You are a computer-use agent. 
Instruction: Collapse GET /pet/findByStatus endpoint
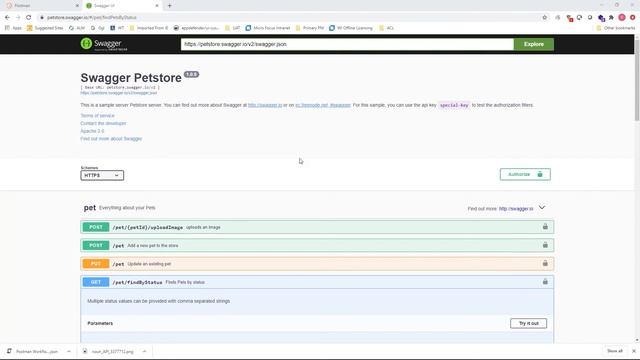click(x=317, y=282)
